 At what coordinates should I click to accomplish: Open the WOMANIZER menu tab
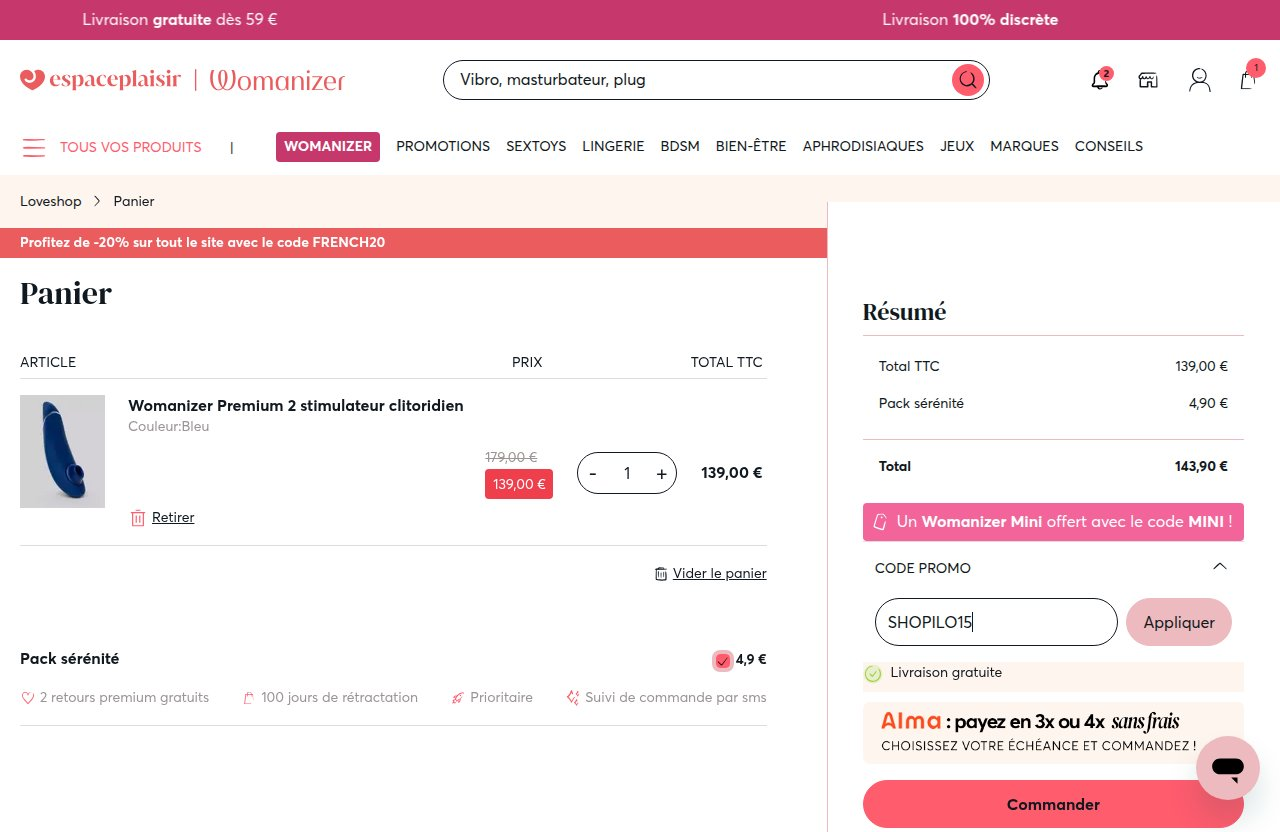328,146
